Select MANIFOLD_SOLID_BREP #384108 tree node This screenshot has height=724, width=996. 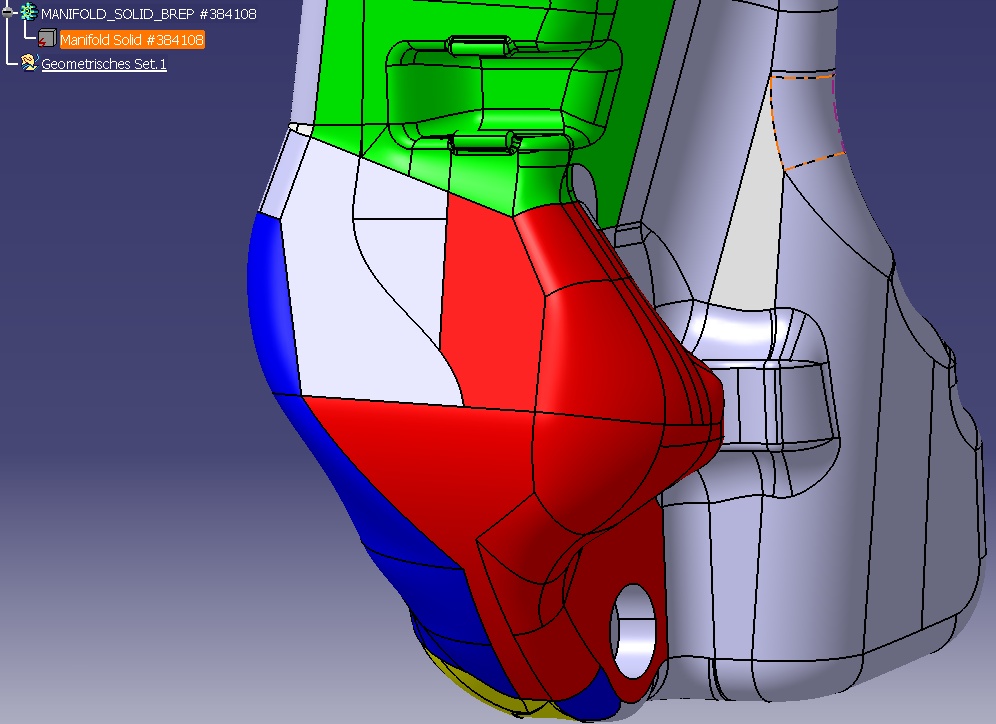click(149, 14)
